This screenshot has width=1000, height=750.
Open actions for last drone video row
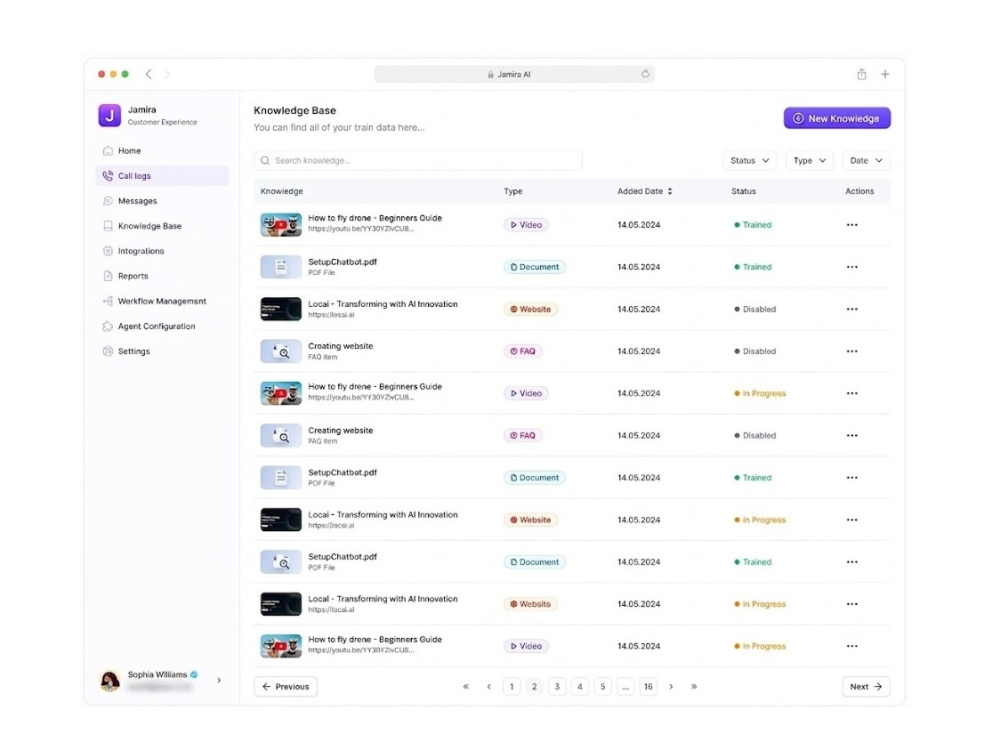(852, 646)
